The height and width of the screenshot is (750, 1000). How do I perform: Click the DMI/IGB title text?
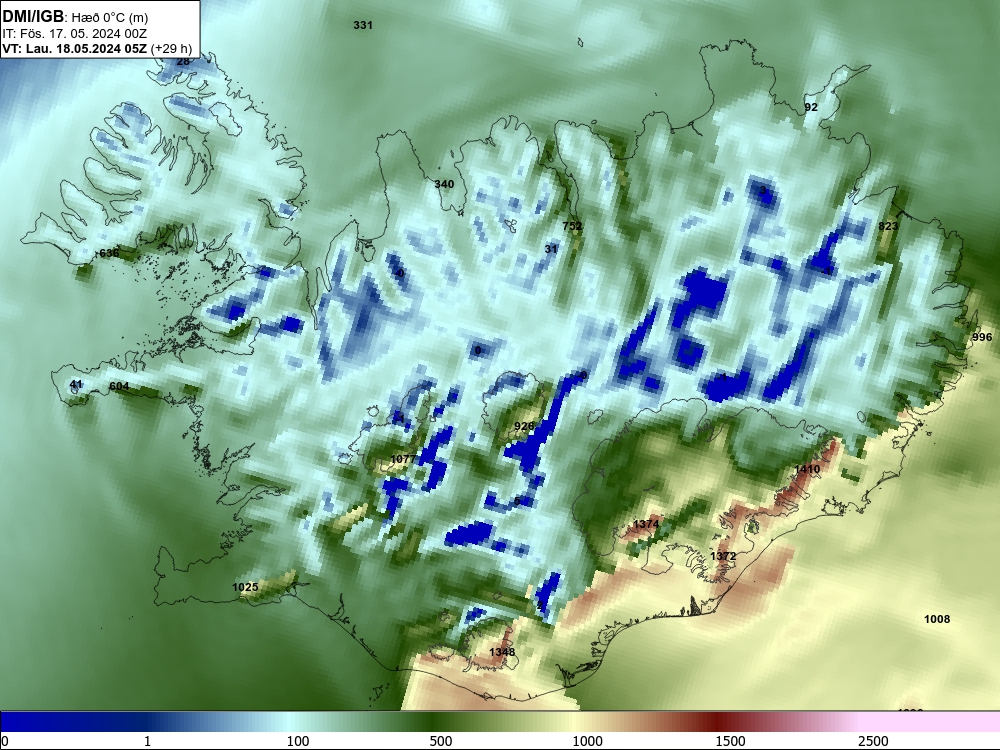tap(33, 17)
